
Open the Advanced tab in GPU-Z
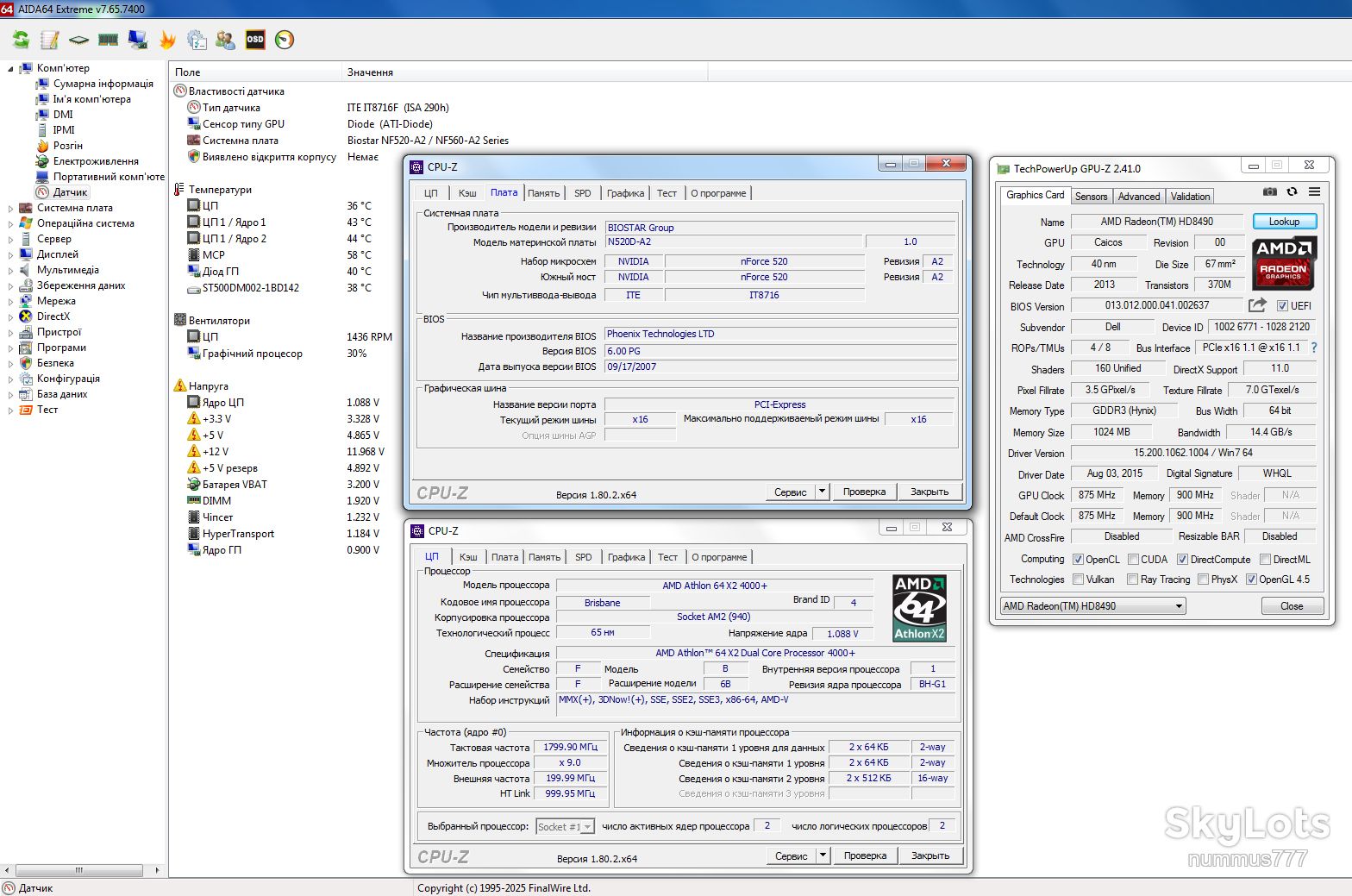tap(1139, 197)
